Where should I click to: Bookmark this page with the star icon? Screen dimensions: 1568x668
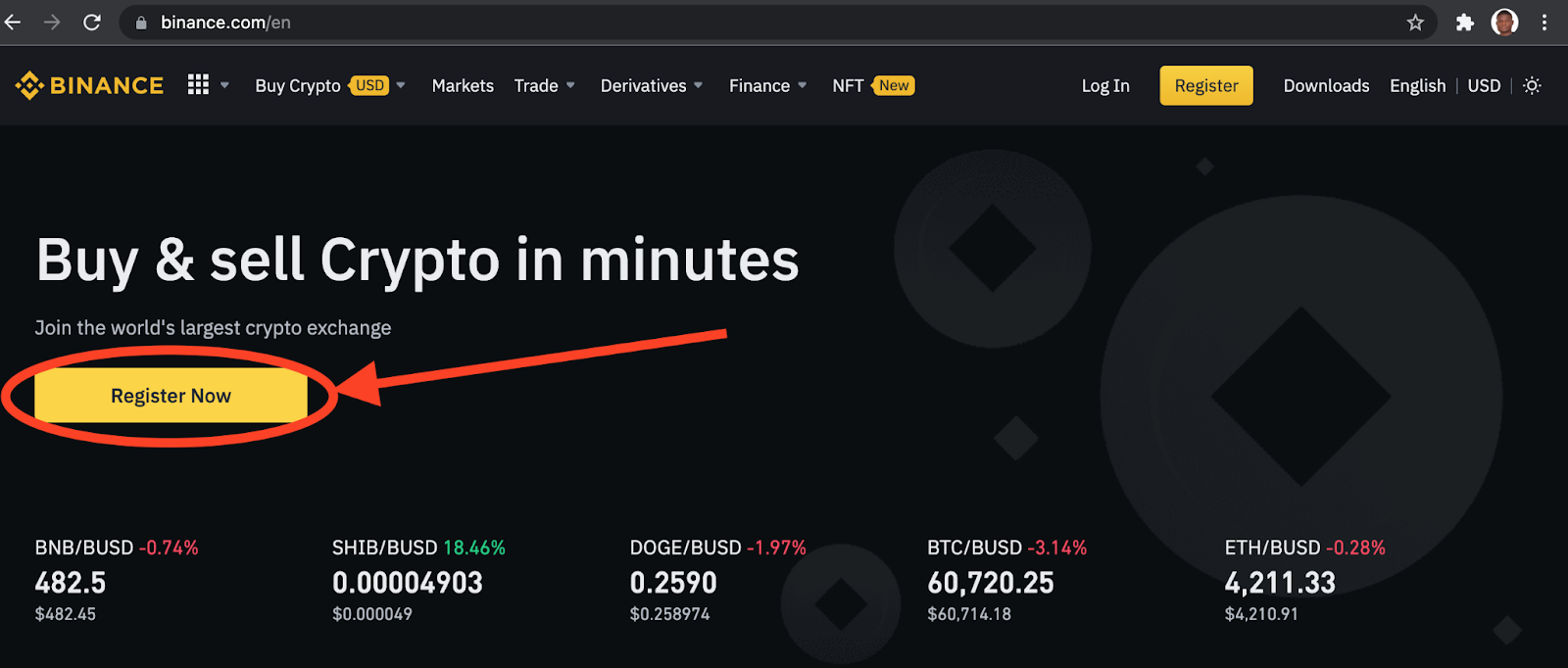[x=1415, y=23]
